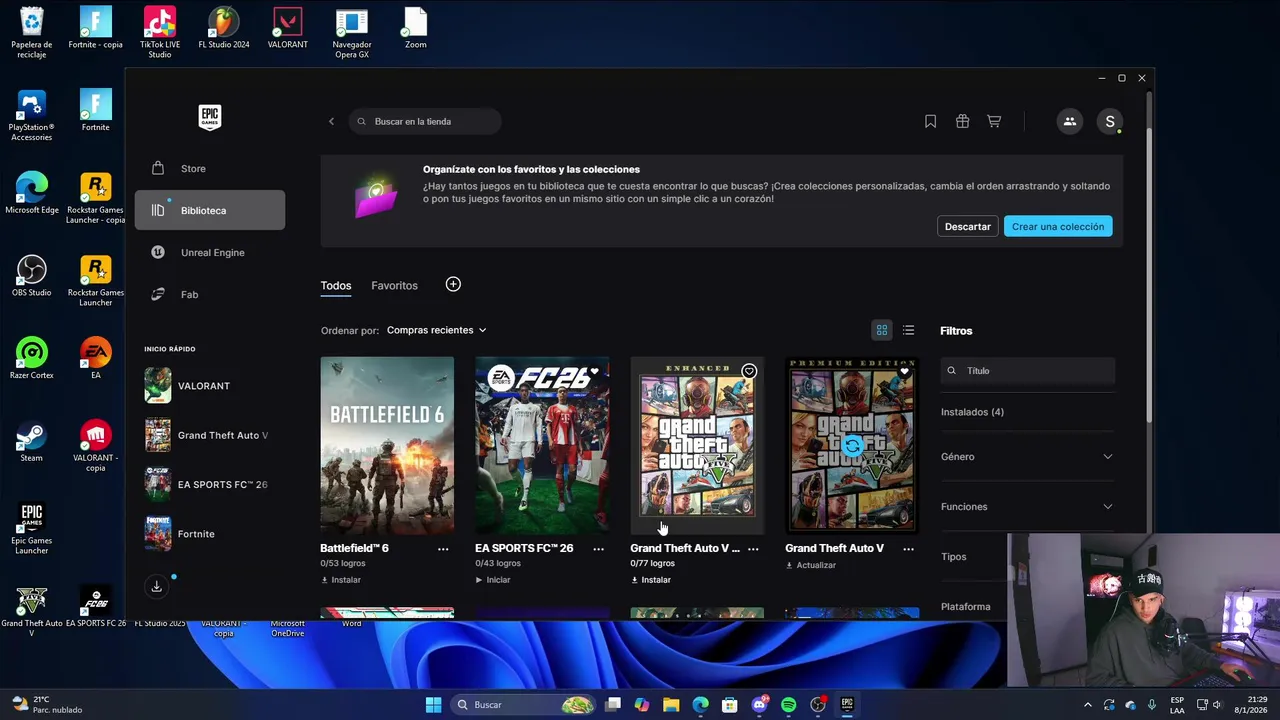Select OBS Studio desktop icon

tap(32, 276)
